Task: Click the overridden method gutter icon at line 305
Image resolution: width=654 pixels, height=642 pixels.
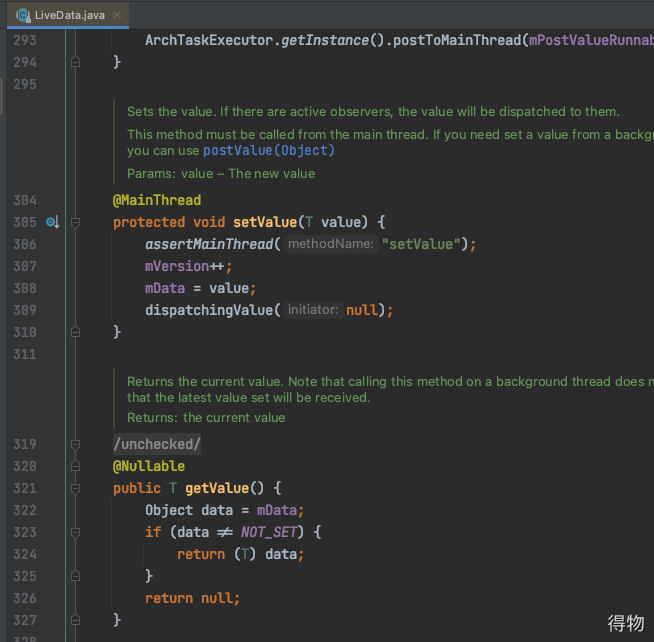Action: [52, 222]
